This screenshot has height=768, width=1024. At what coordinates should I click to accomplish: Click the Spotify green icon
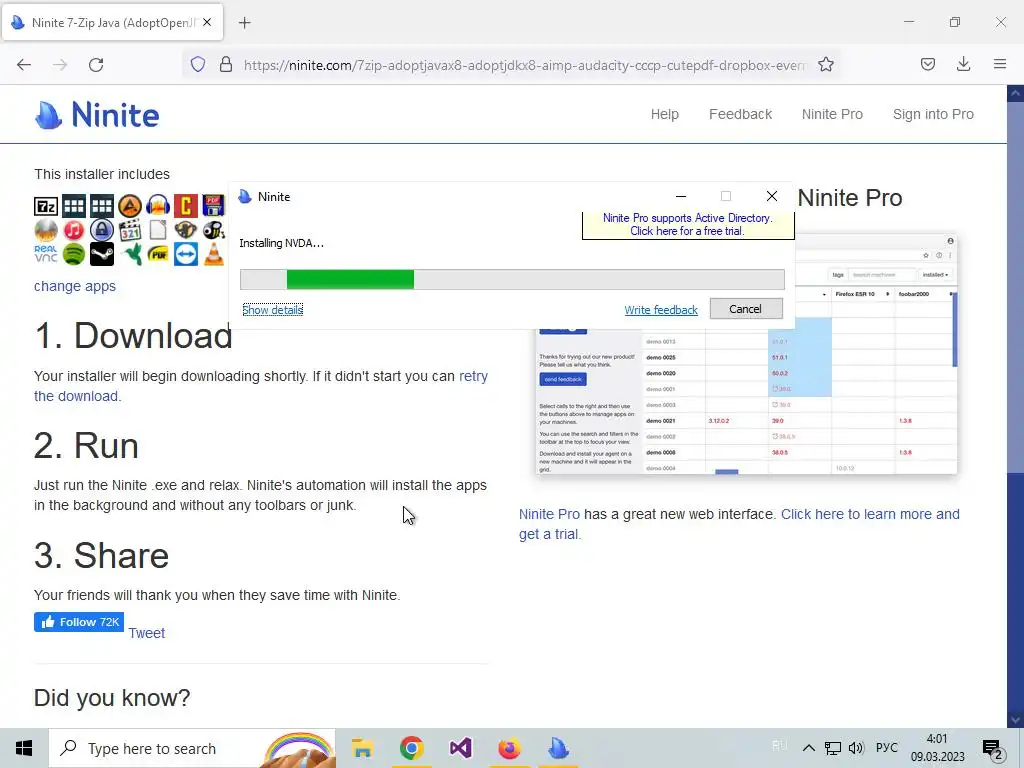74,253
